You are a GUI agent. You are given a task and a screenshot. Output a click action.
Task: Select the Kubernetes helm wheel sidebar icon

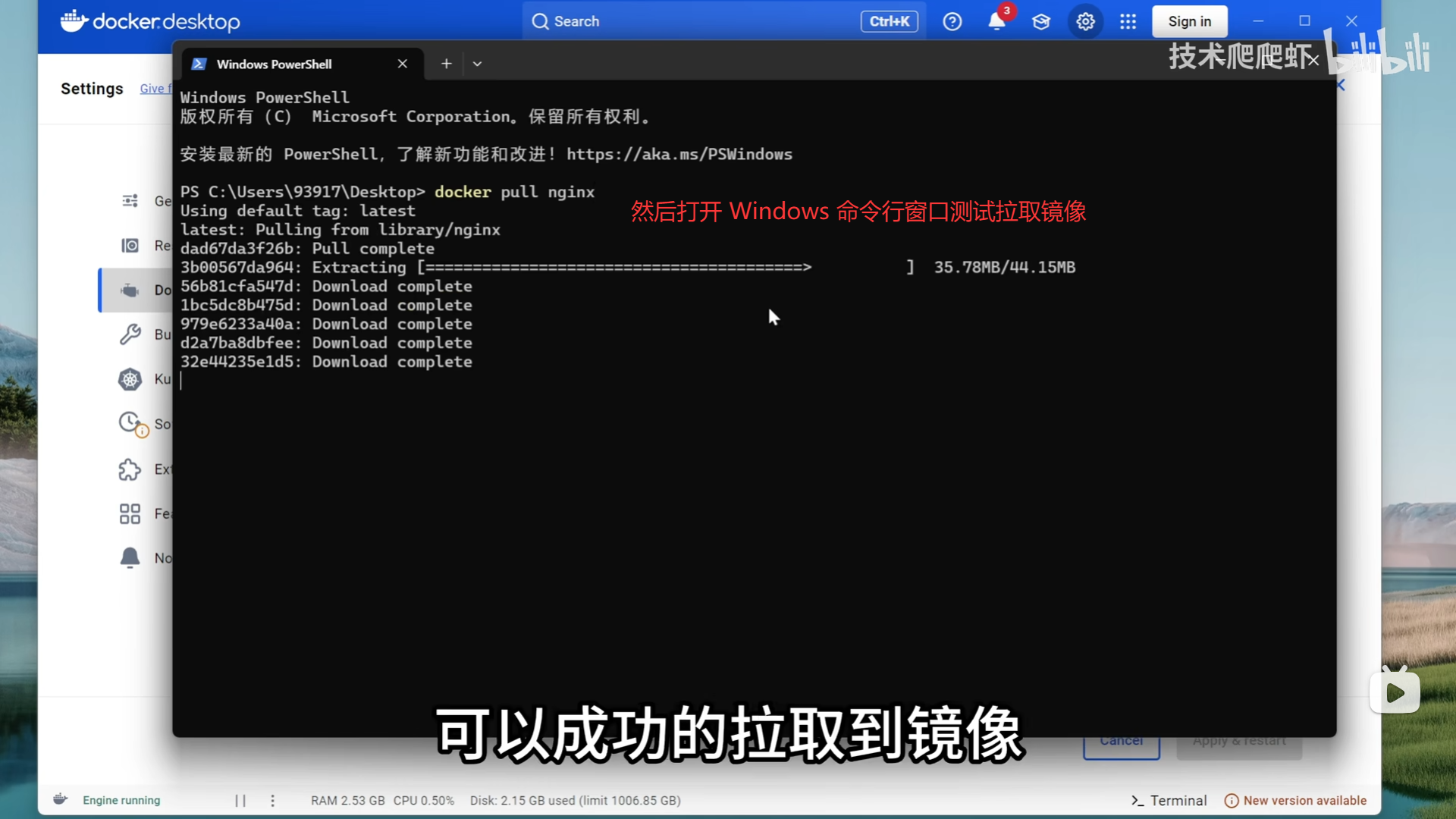pyautogui.click(x=130, y=379)
